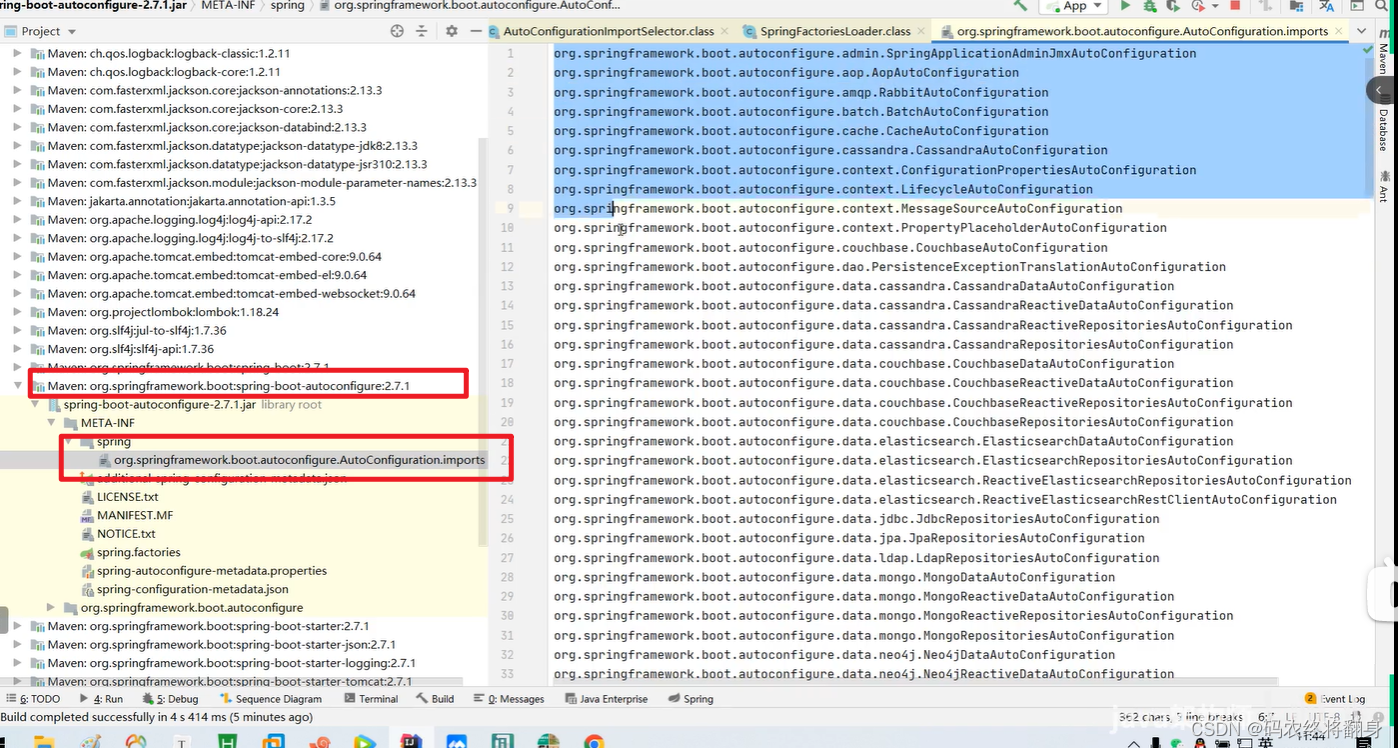
Task: Show hidden editor tabs chevron
Action: pos(1362,31)
